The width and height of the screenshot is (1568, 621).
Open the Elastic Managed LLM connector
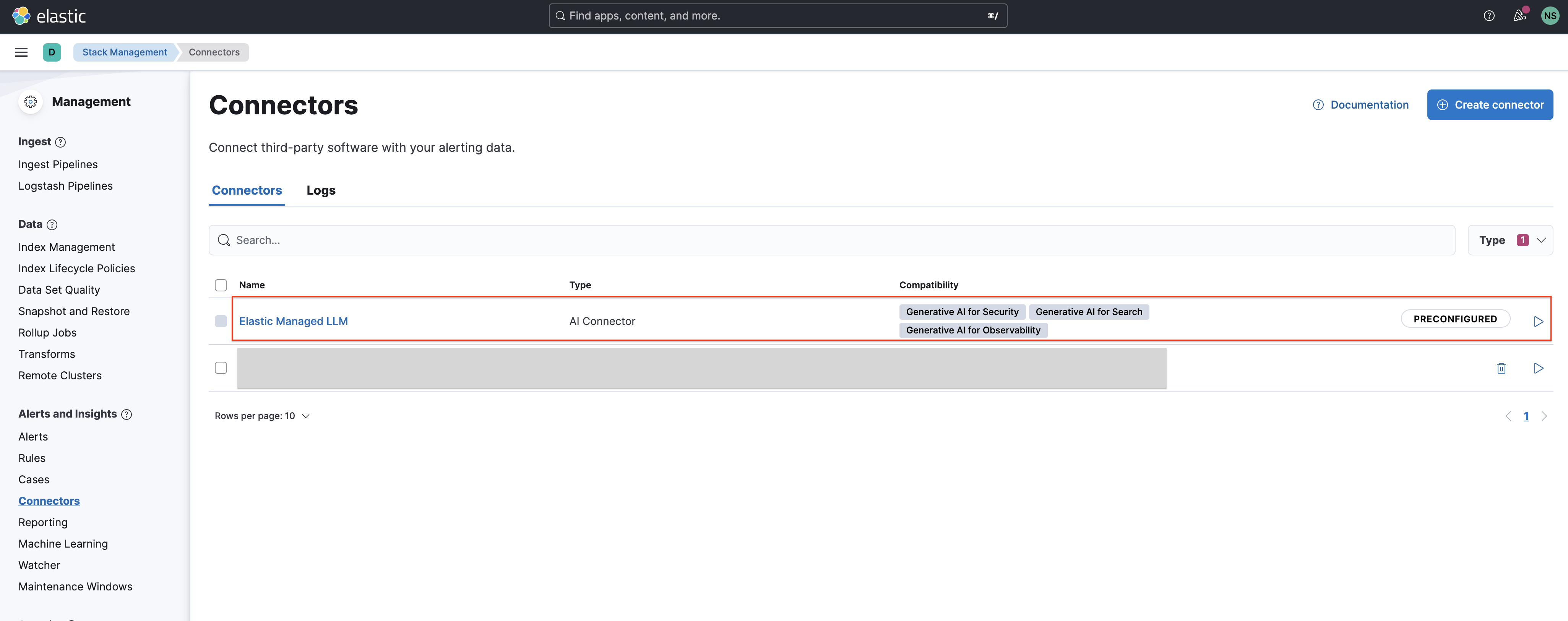point(294,322)
